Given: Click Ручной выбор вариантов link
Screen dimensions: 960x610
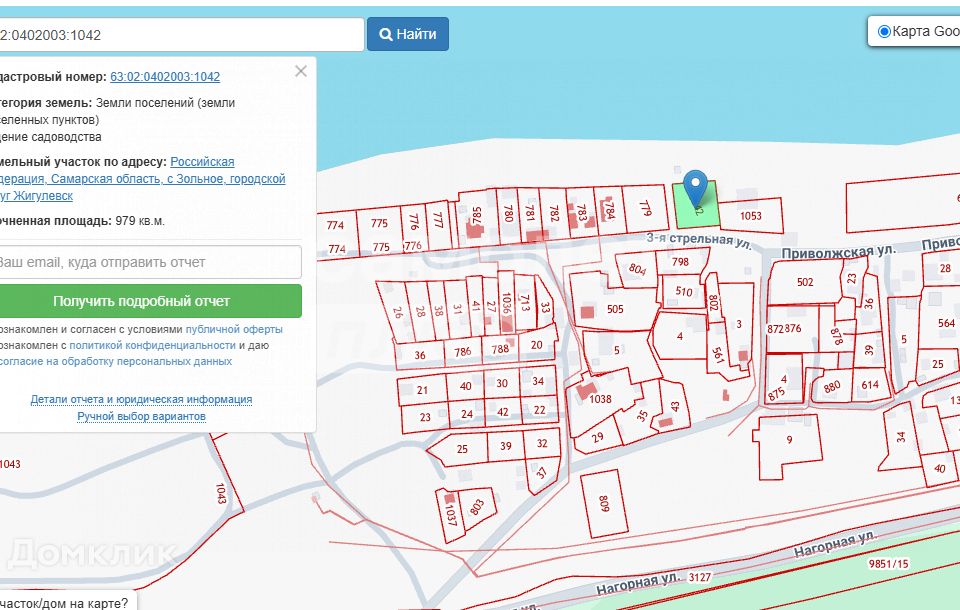Looking at the screenshot, I should (141, 416).
